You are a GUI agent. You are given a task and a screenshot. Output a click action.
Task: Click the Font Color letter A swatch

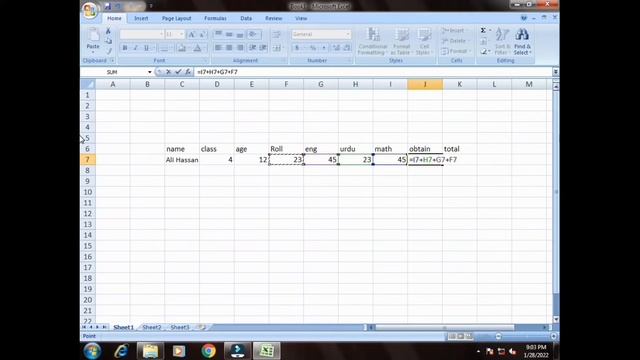tap(197, 48)
